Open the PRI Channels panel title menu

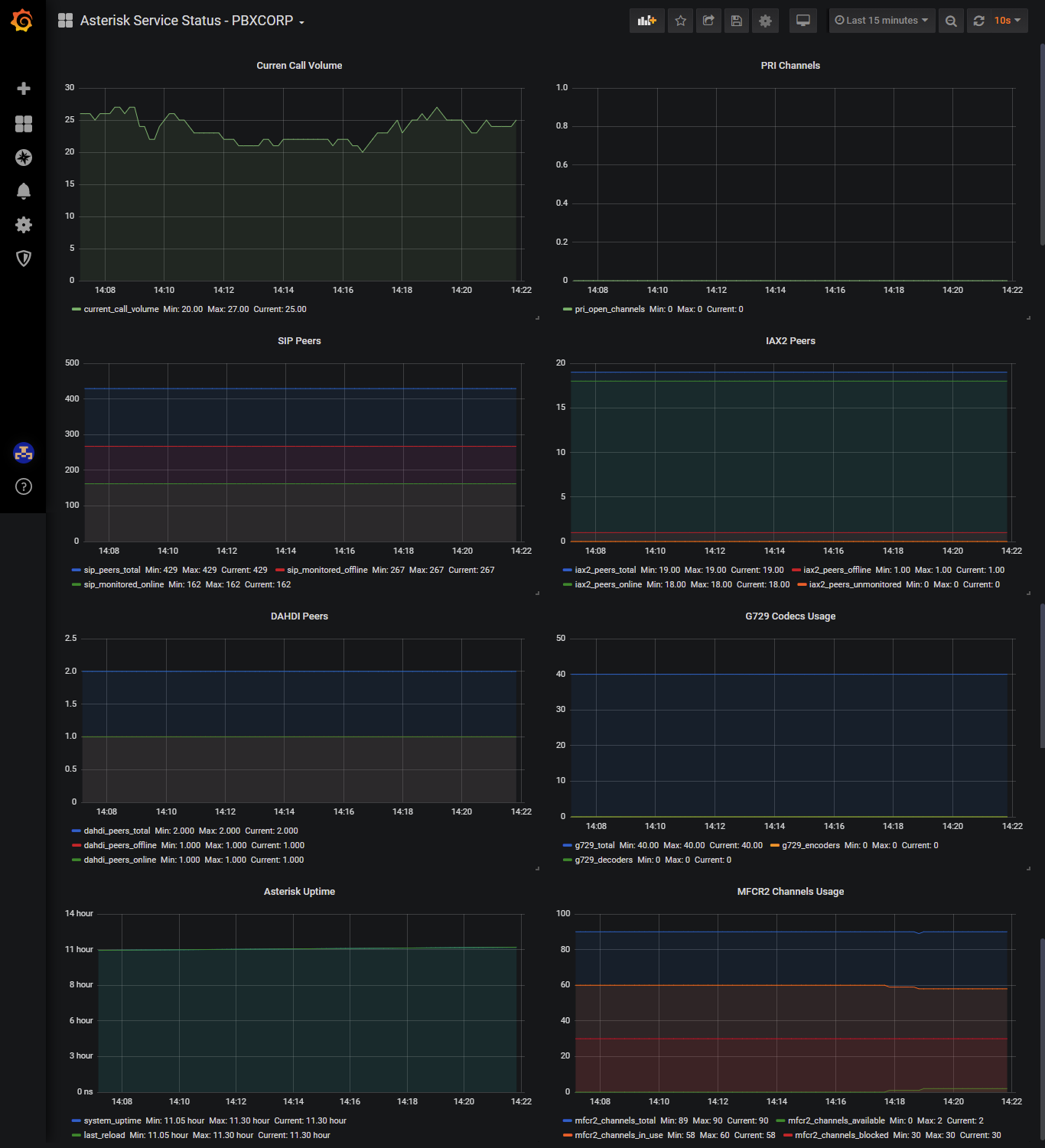(x=790, y=66)
